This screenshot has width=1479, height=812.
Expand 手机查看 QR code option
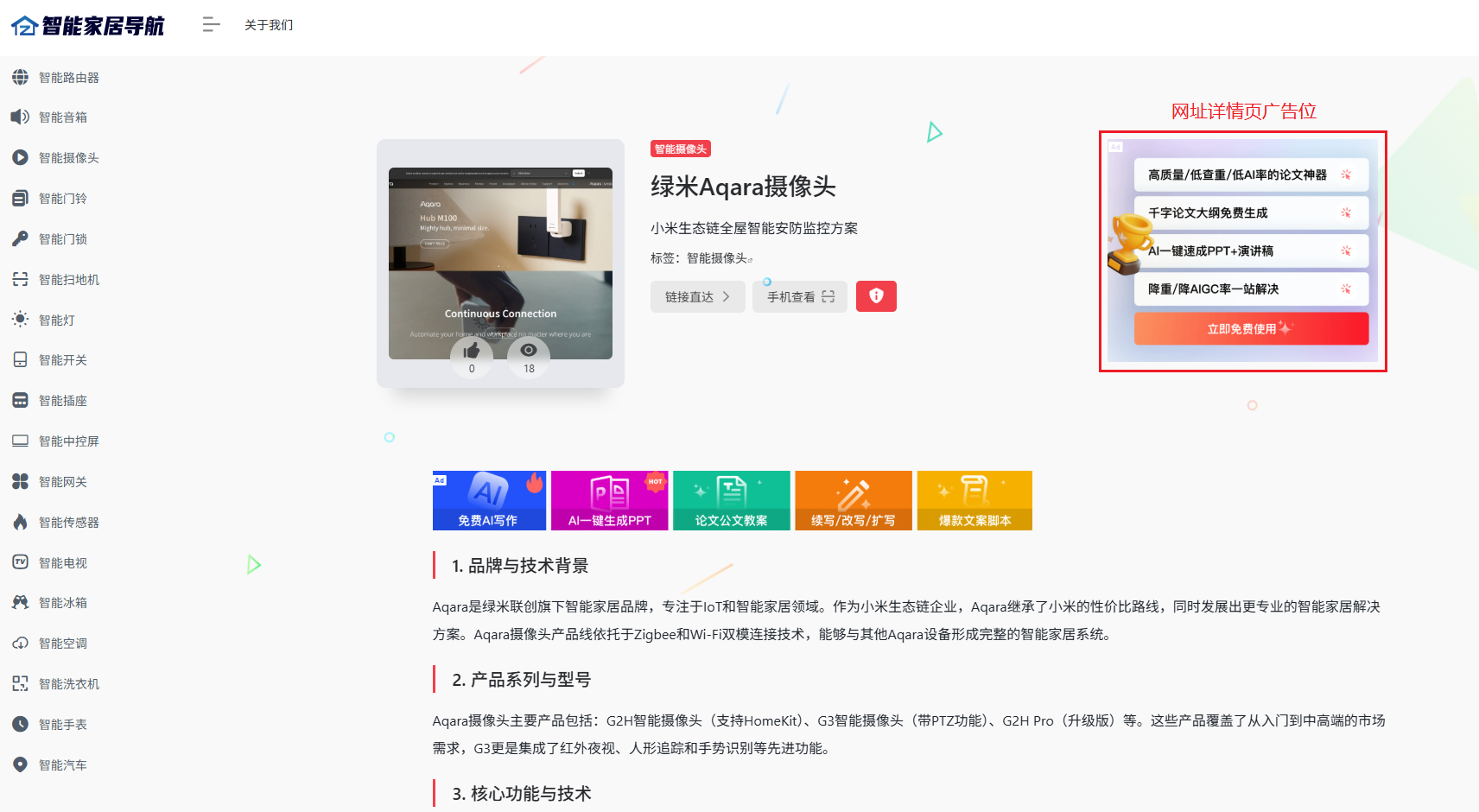(x=800, y=296)
